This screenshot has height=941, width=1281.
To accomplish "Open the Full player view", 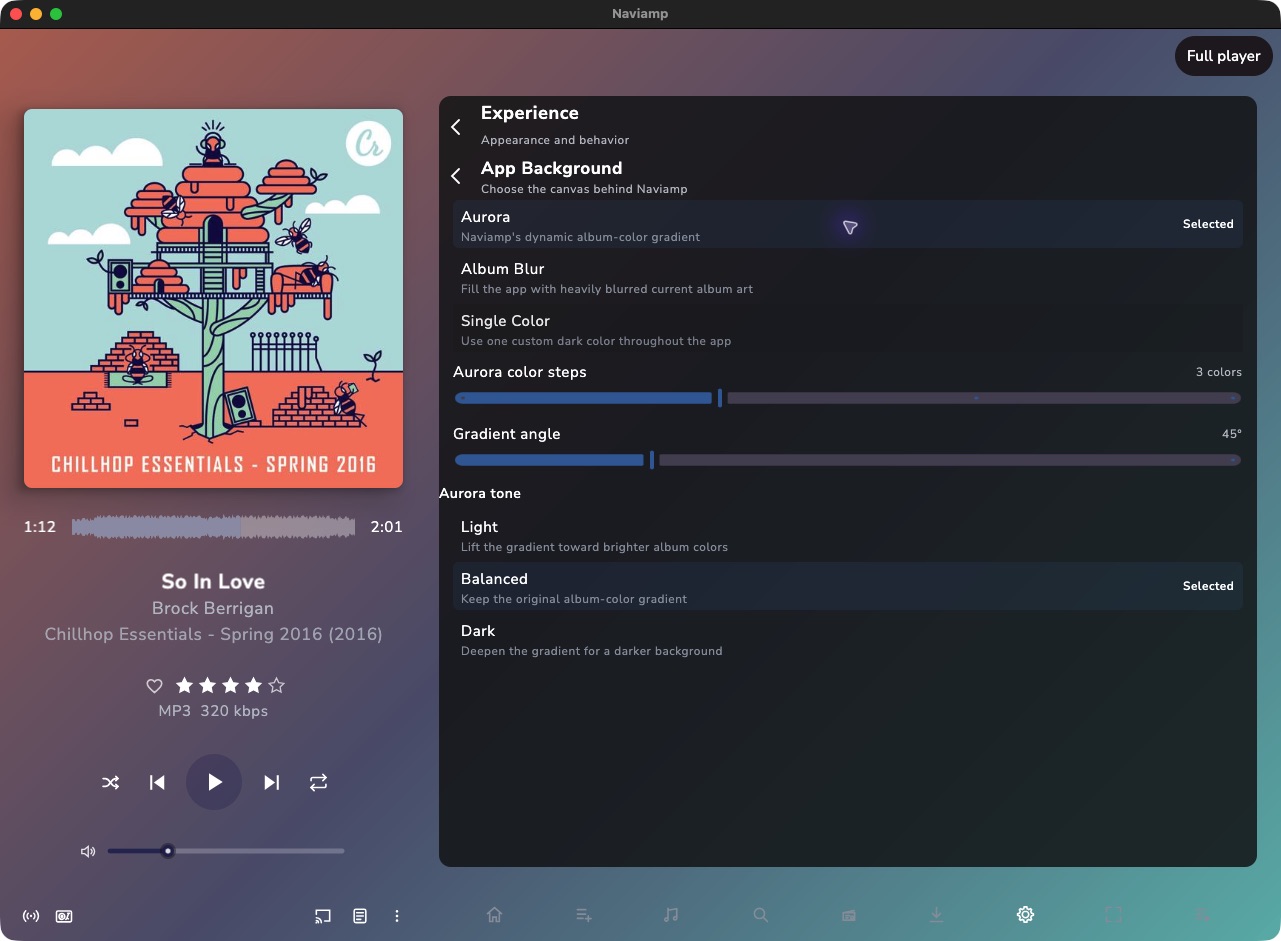I will [x=1223, y=56].
